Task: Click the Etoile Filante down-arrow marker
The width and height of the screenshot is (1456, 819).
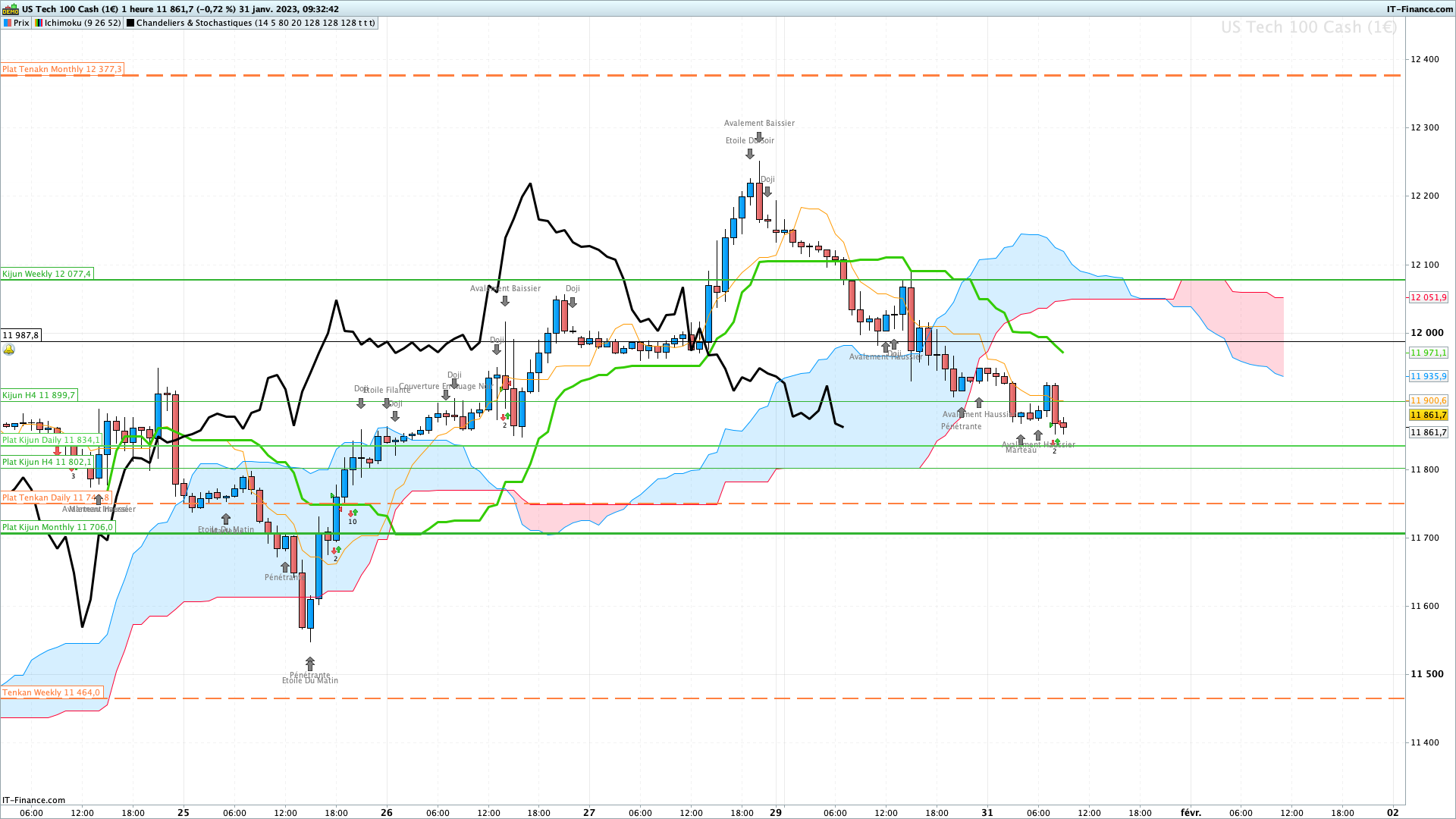Action: pos(387,403)
